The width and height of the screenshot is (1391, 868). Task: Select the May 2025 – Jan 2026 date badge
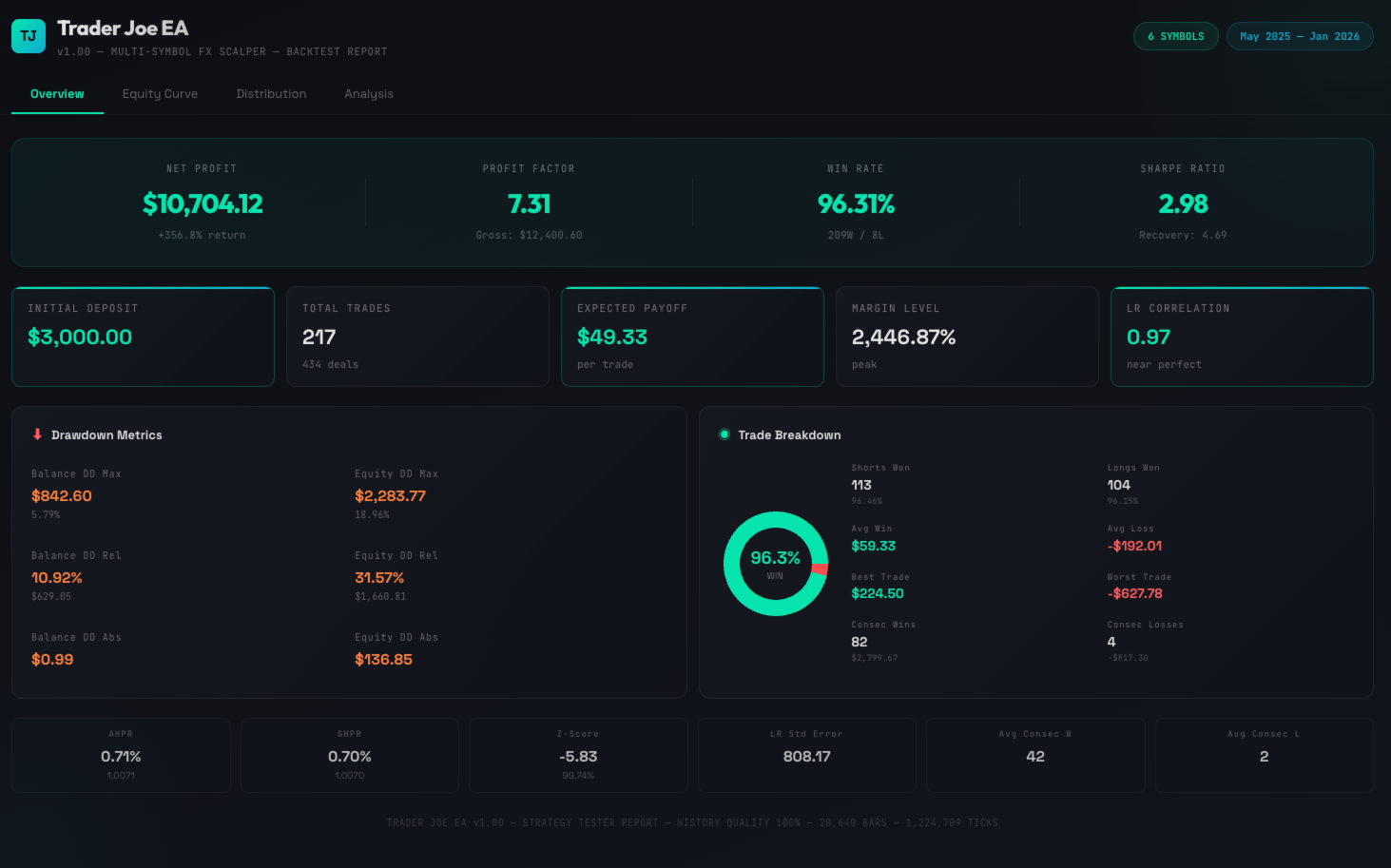1300,36
